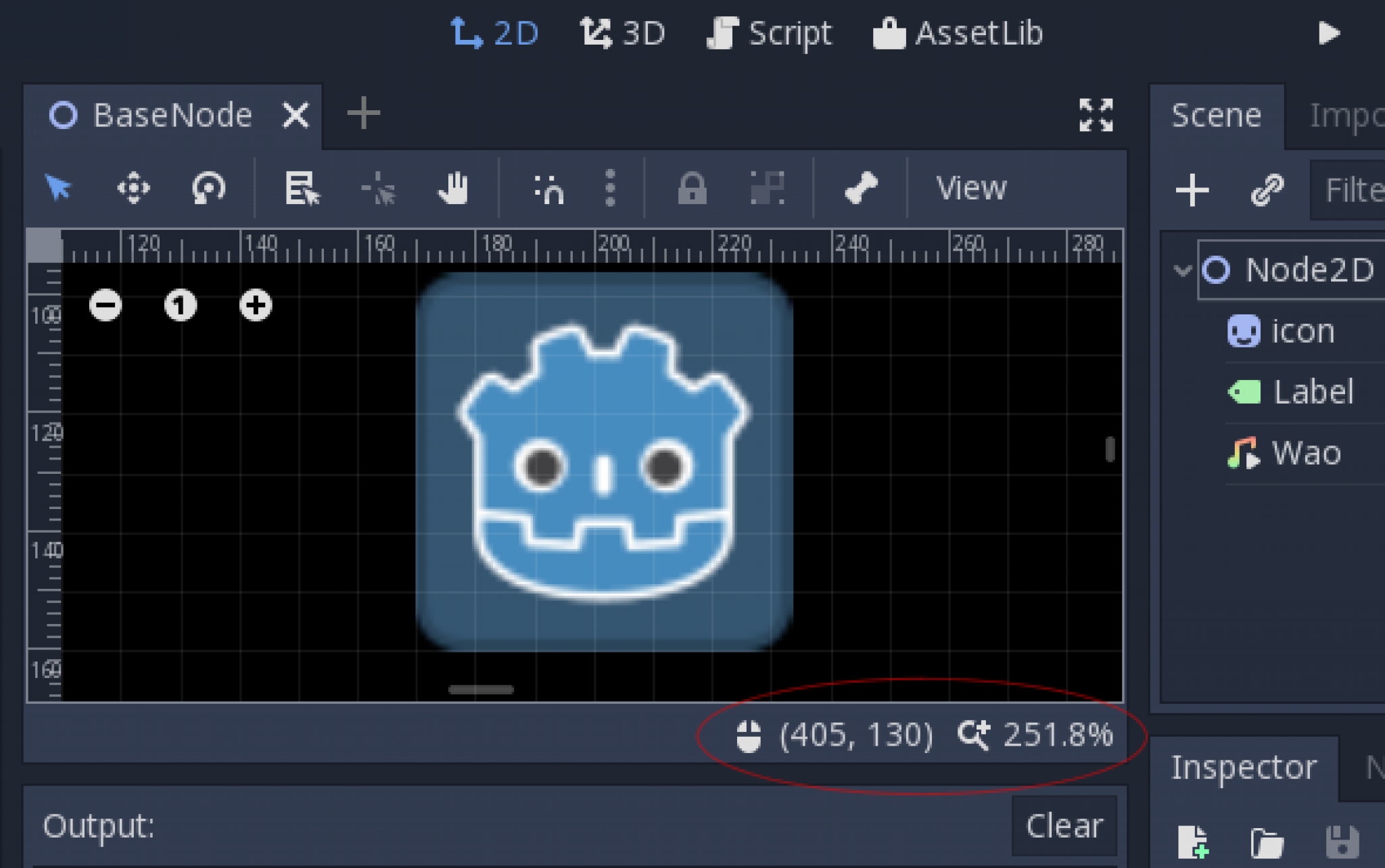
Task: Click the AudioStreamPlayer icon beside Wao
Action: pos(1244,453)
